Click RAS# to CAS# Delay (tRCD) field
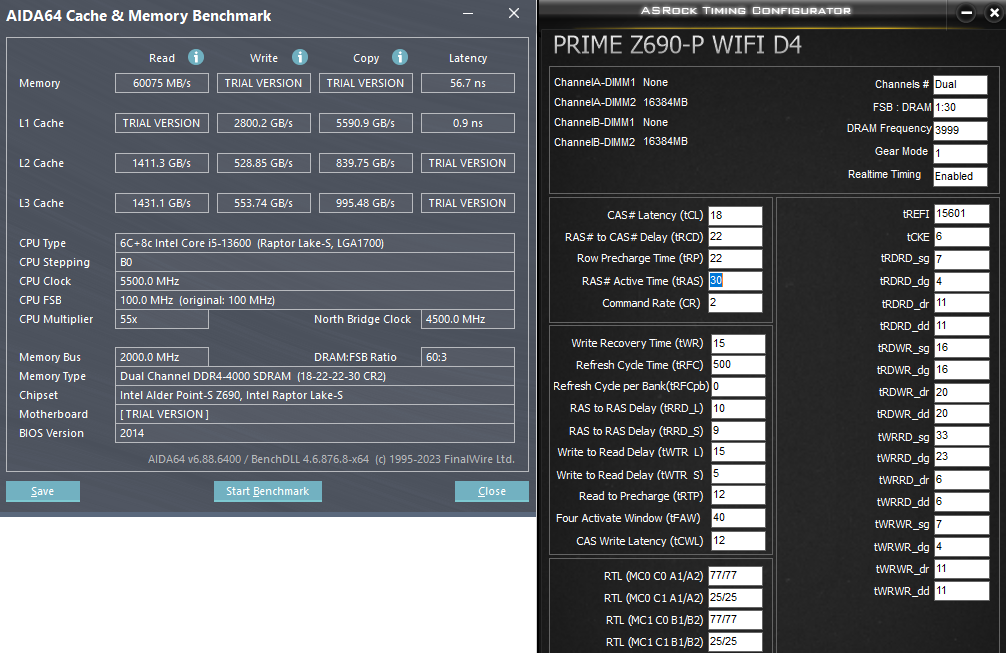Screen dimensions: 1006x653 coord(735,237)
